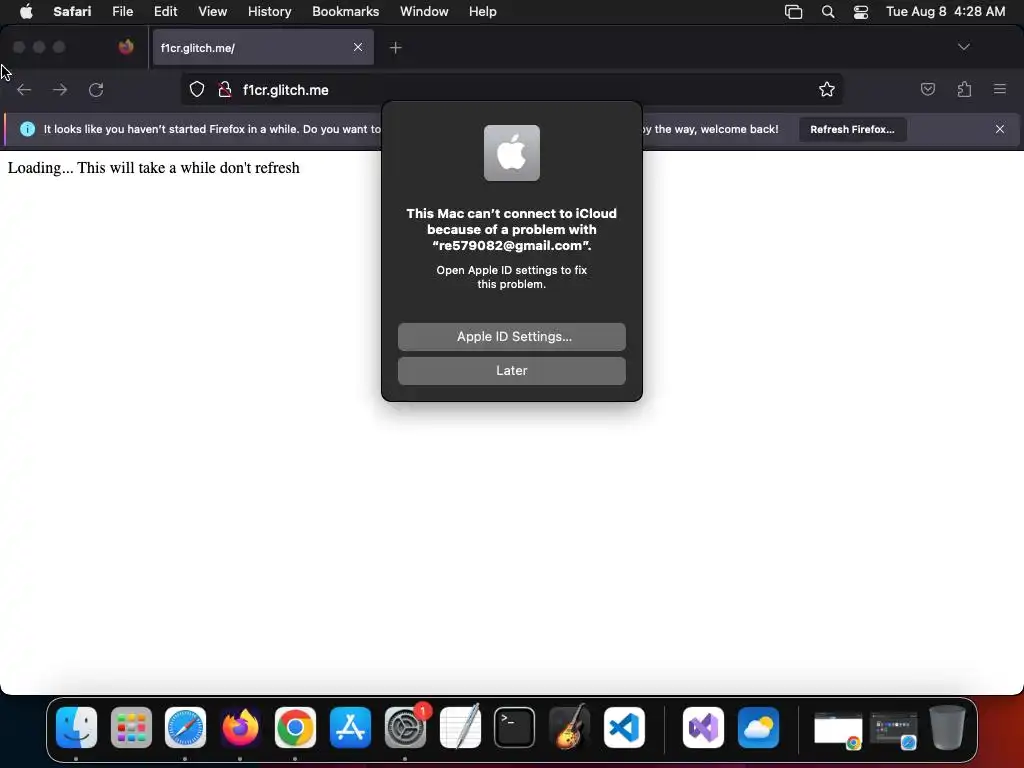Image resolution: width=1024 pixels, height=768 pixels.
Task: Open Save to Pocket
Action: click(927, 89)
